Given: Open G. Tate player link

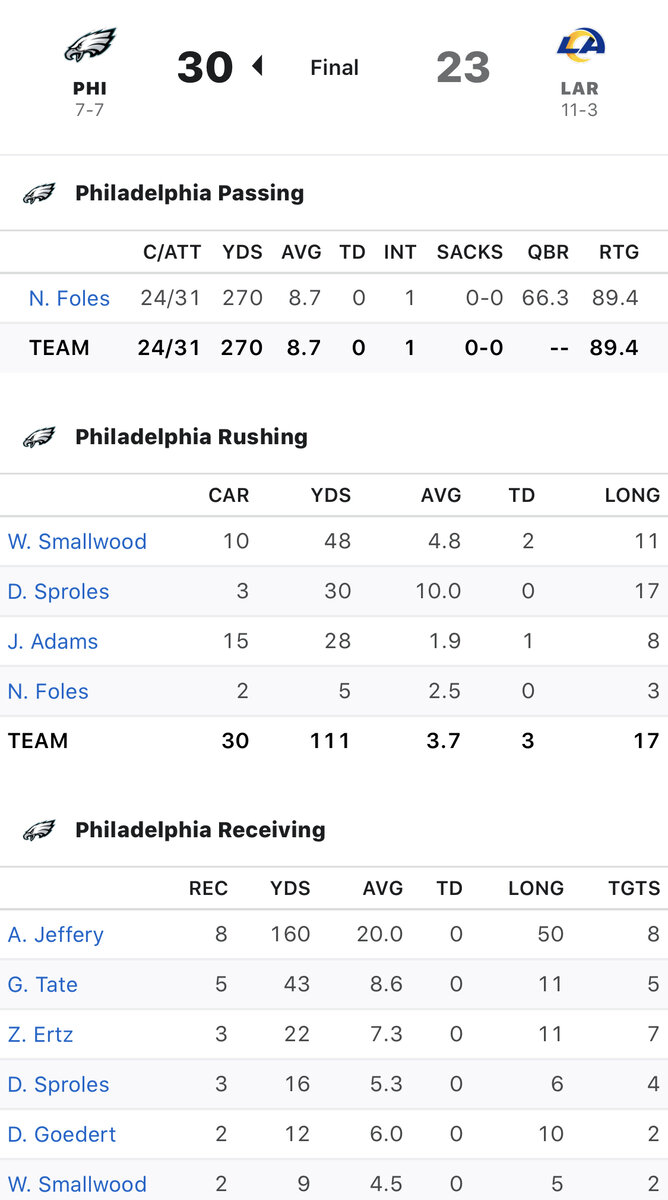Looking at the screenshot, I should point(43,984).
